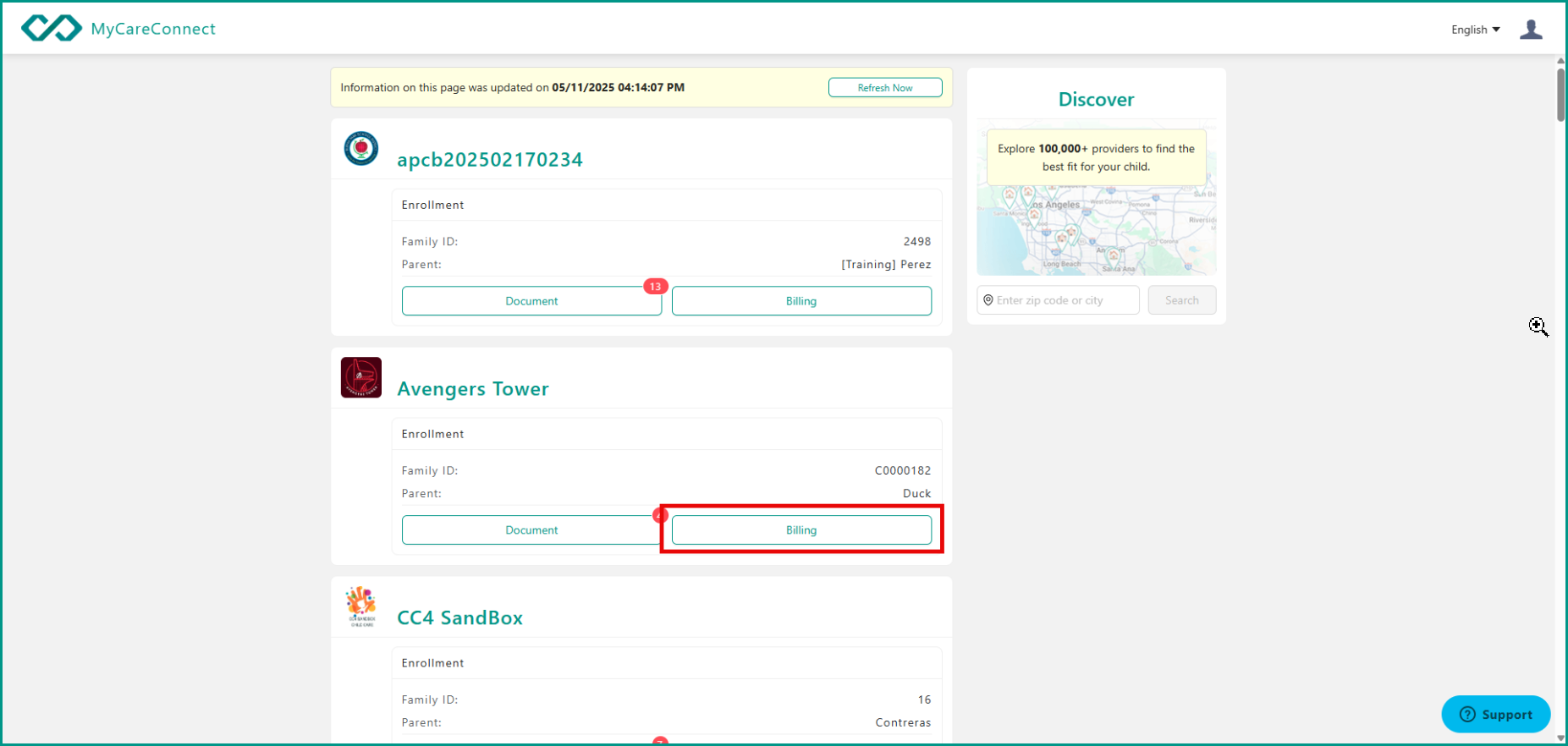Click the location pin icon in search field

(x=988, y=300)
